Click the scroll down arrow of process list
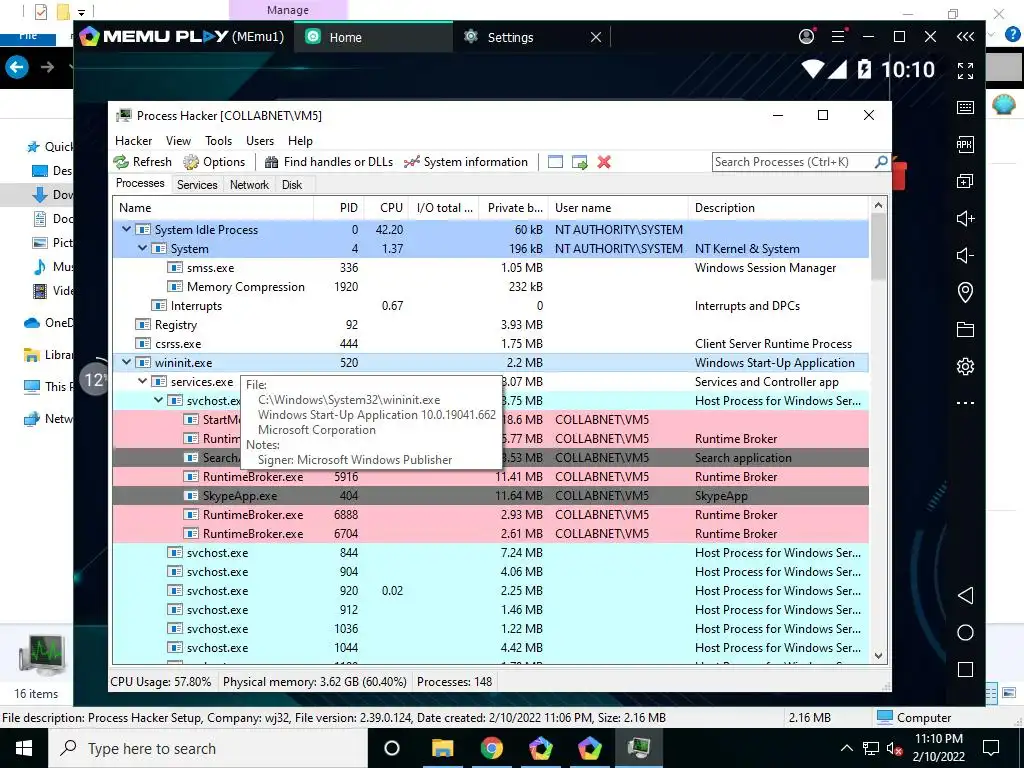 [x=878, y=656]
